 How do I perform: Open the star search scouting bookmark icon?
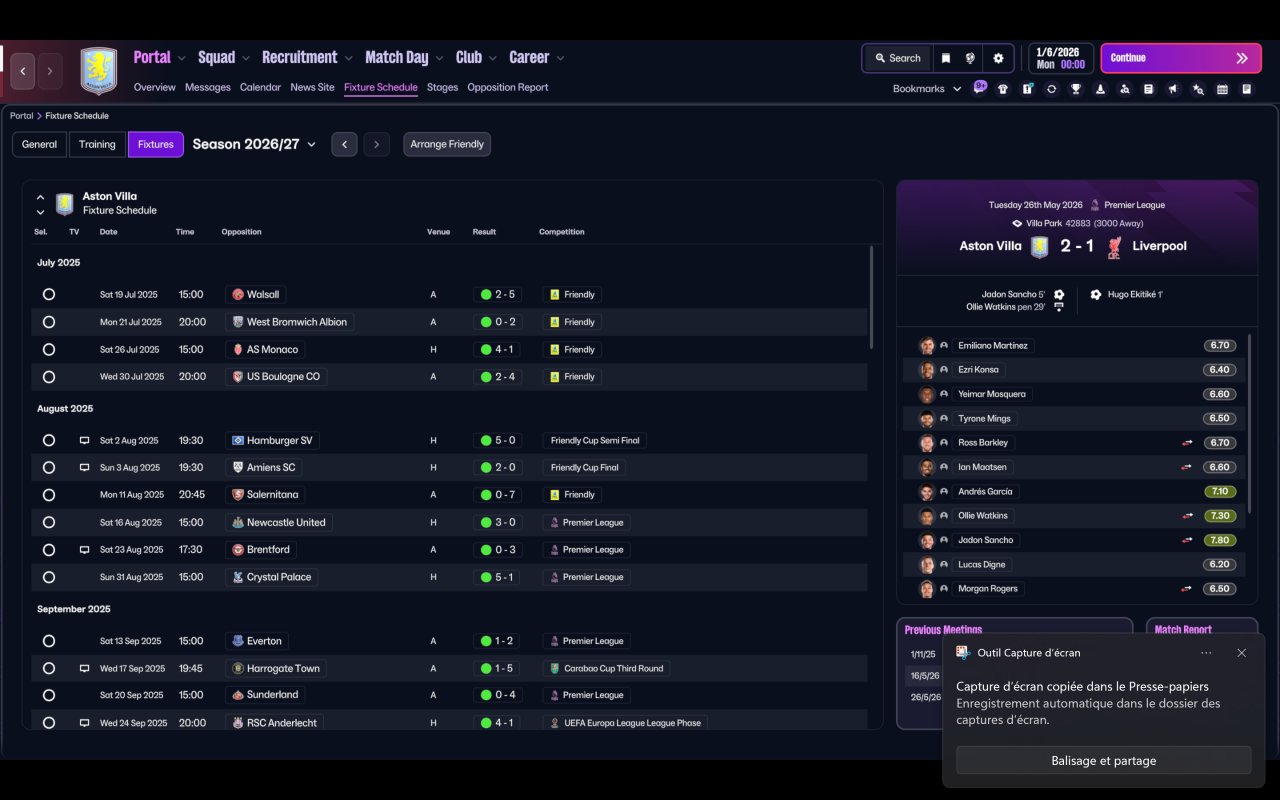pos(1198,89)
